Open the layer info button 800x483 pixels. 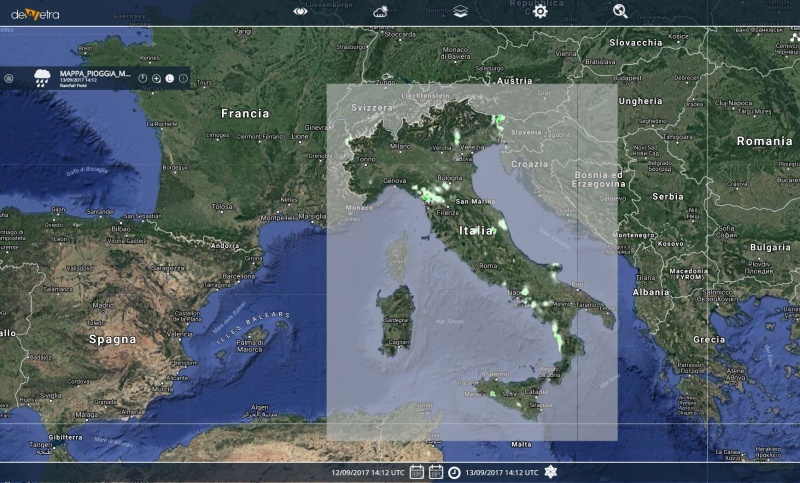(x=183, y=78)
